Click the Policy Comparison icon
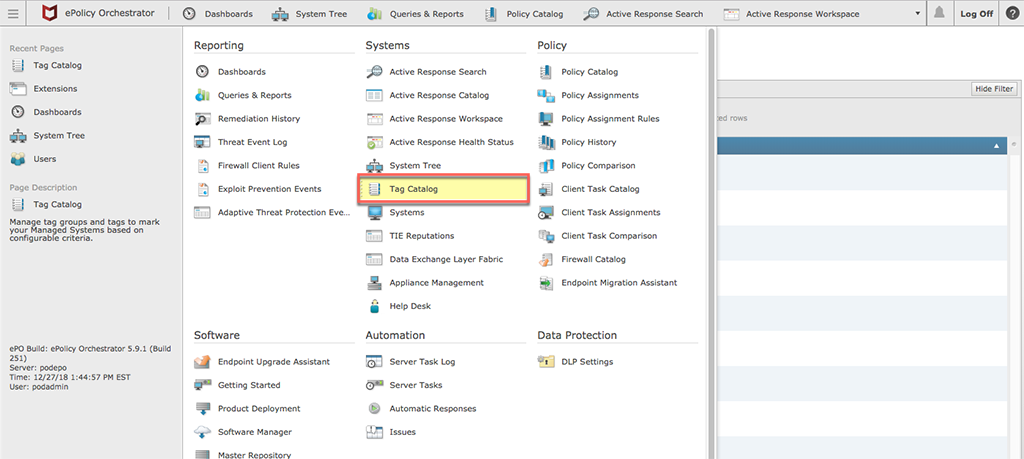The image size is (1024, 459). click(x=545, y=165)
